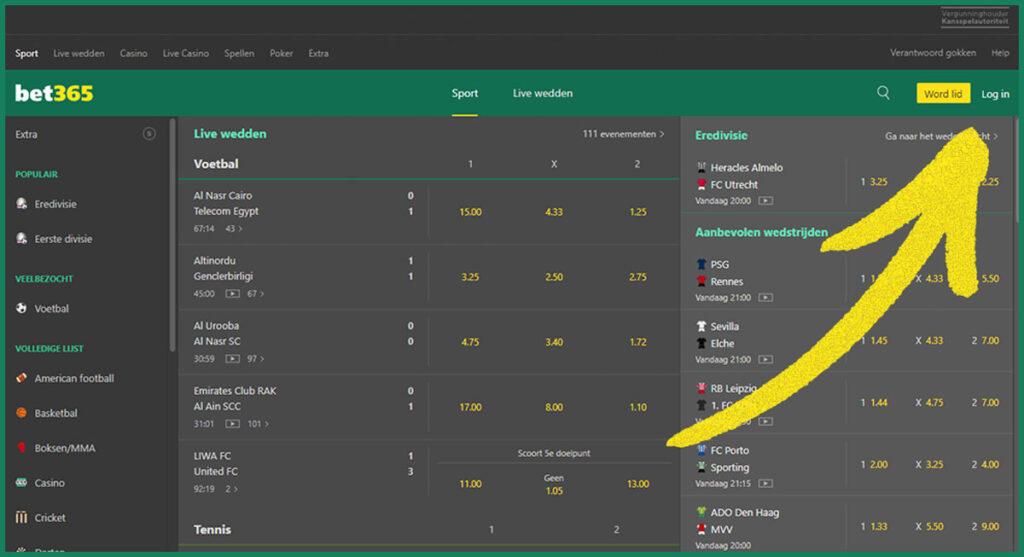Screen dimensions: 1024x557
Task: Click the Sevilla shirt icon
Action: 701,326
